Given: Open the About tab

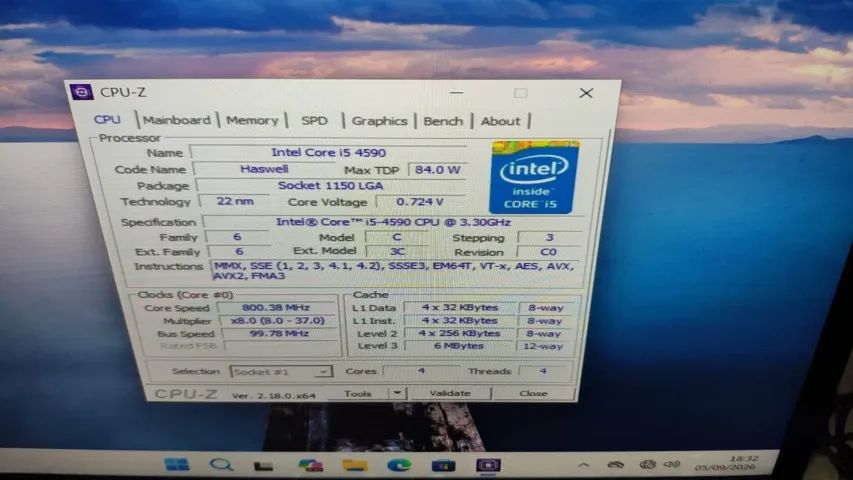Looking at the screenshot, I should (x=500, y=121).
